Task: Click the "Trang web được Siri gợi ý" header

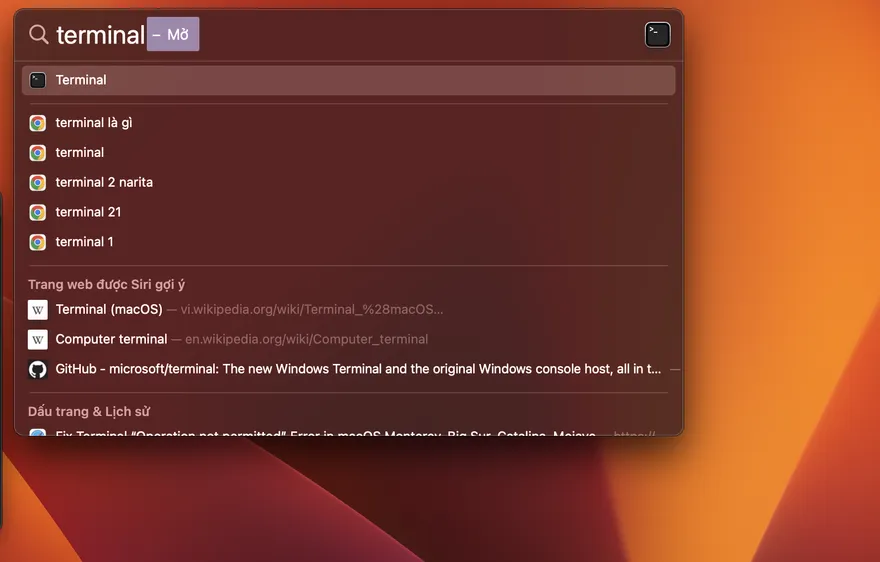Action: [x=106, y=285]
